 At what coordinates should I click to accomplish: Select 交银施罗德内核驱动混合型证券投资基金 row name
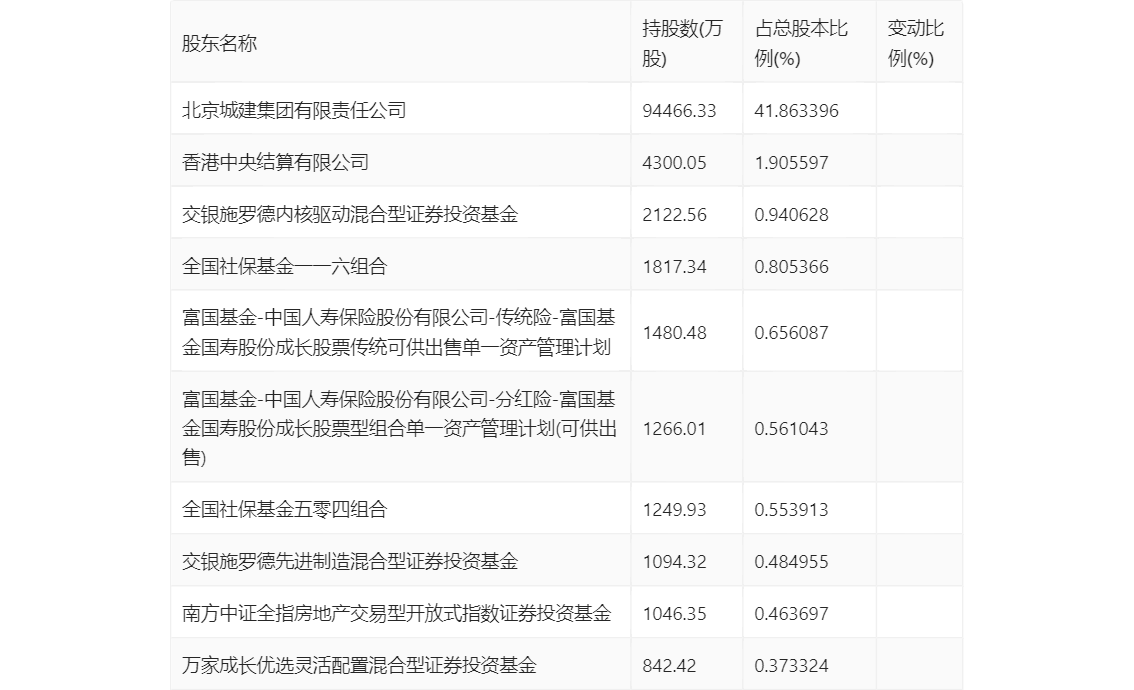tap(350, 215)
